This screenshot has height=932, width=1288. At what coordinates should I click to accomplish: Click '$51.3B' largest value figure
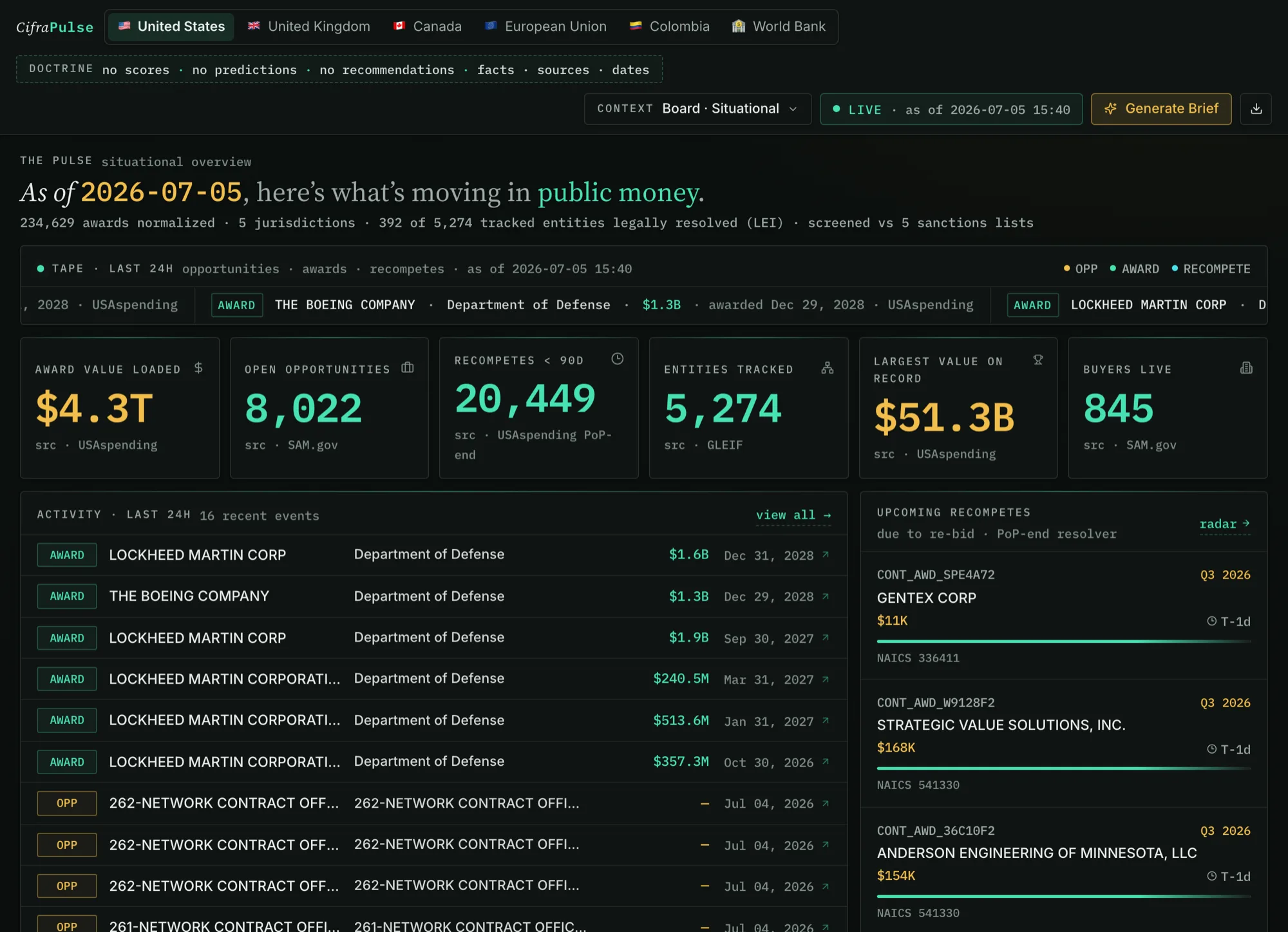tap(944, 417)
